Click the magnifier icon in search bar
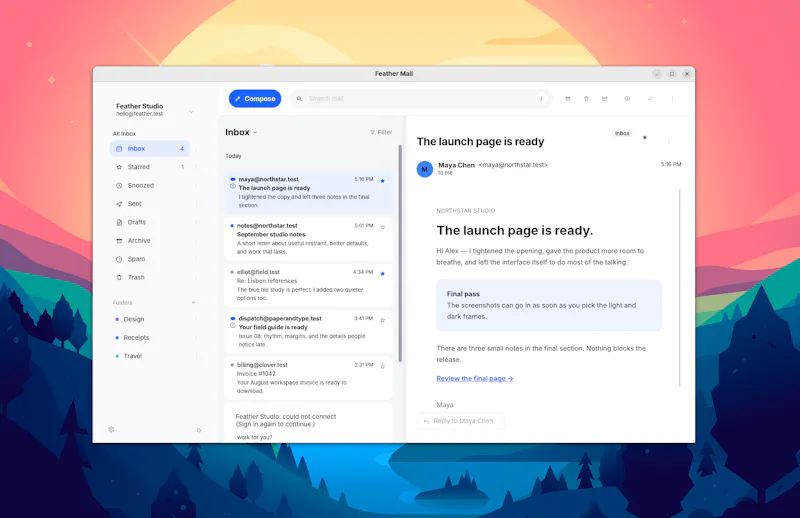Screen dimensions: 800x518 (x=299, y=98)
